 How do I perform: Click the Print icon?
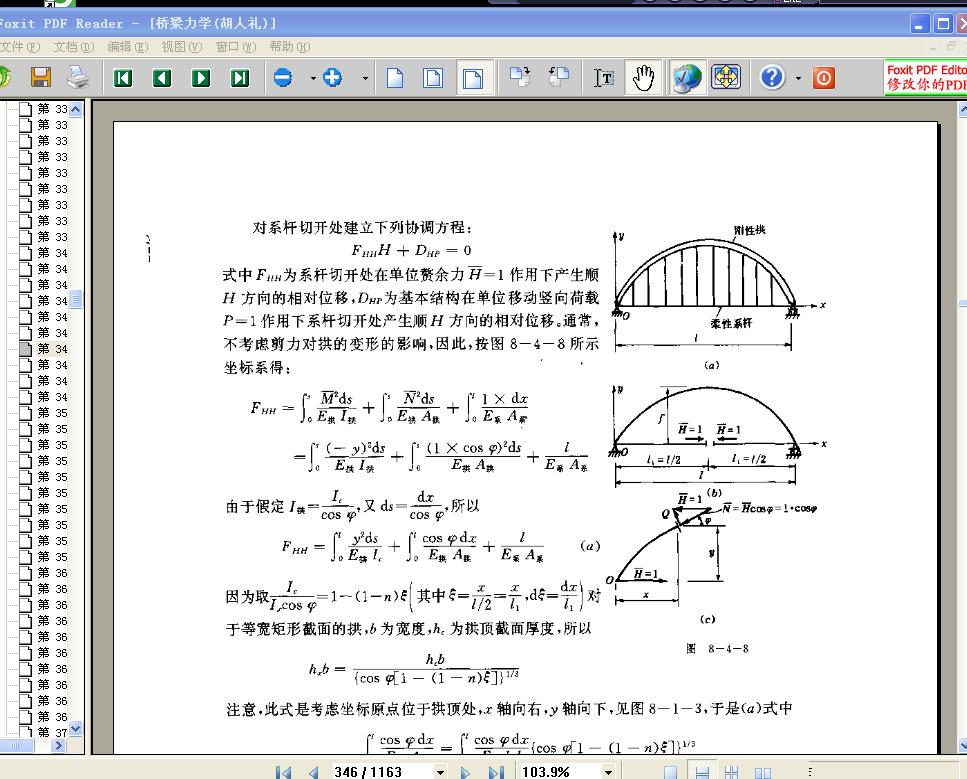tap(78, 77)
